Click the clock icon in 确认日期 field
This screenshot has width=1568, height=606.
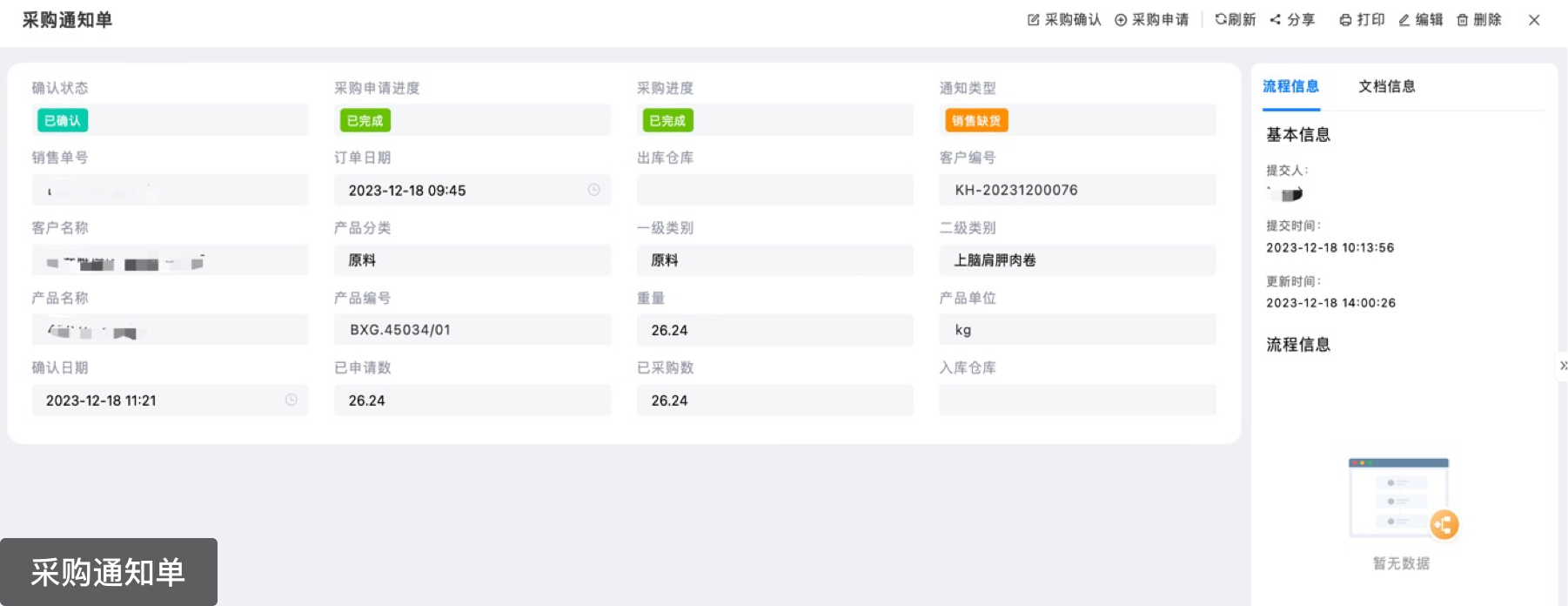pyautogui.click(x=291, y=400)
